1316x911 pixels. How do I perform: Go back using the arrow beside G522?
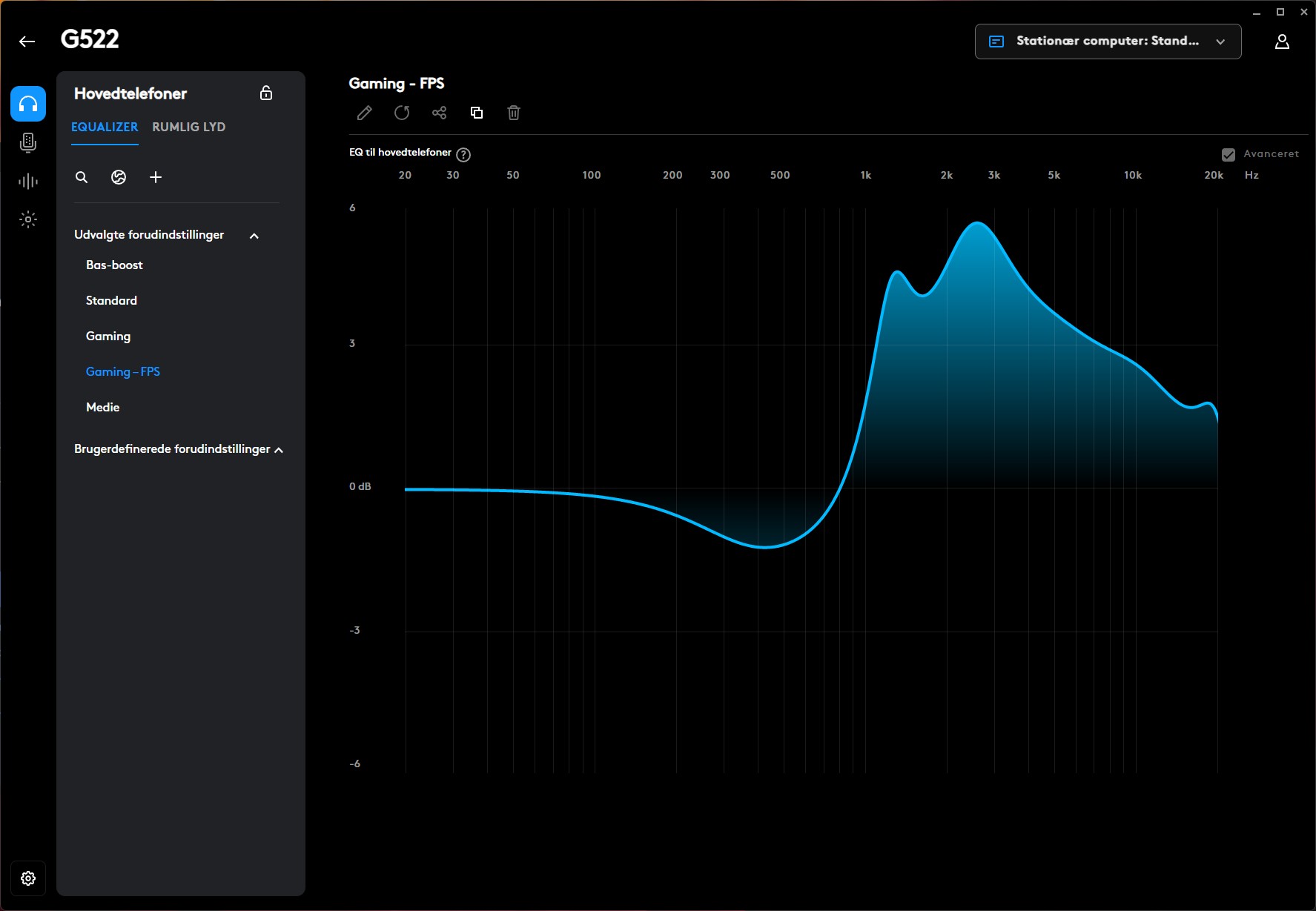coord(27,42)
